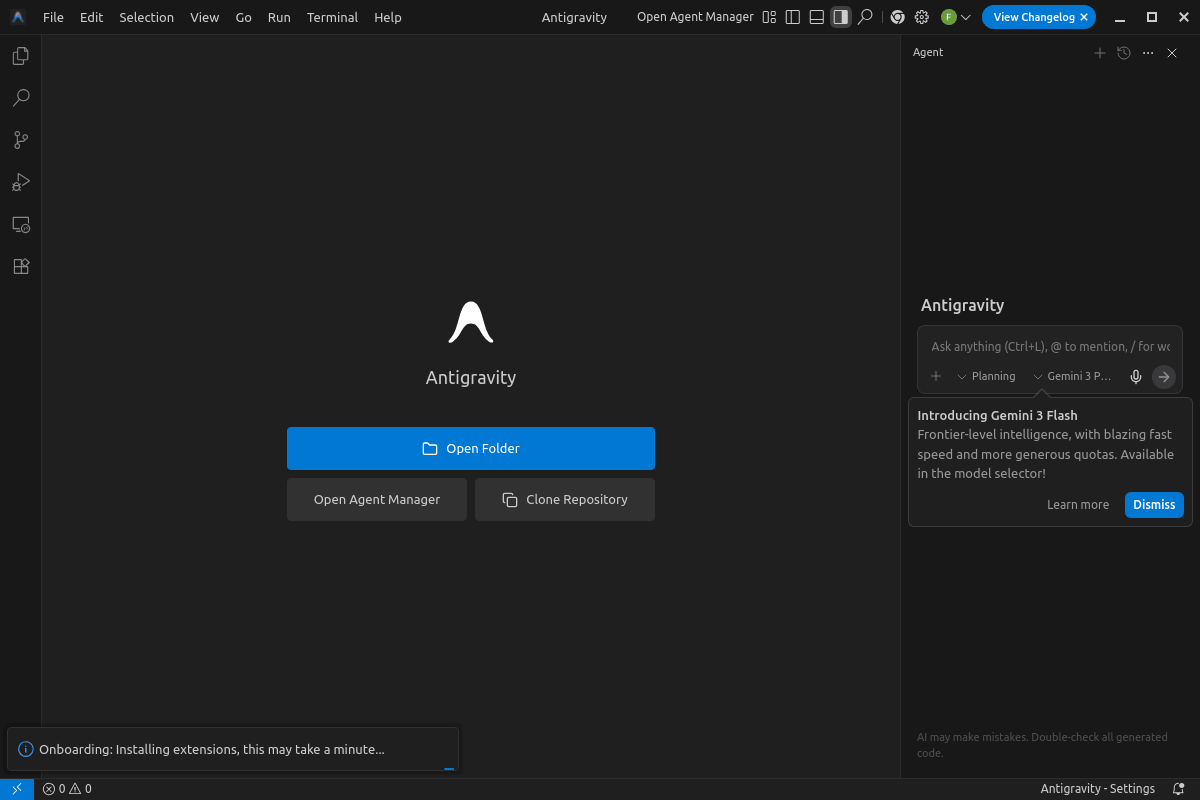Click the Chrome browser icon in the title bar
This screenshot has width=1200, height=800.
point(897,17)
